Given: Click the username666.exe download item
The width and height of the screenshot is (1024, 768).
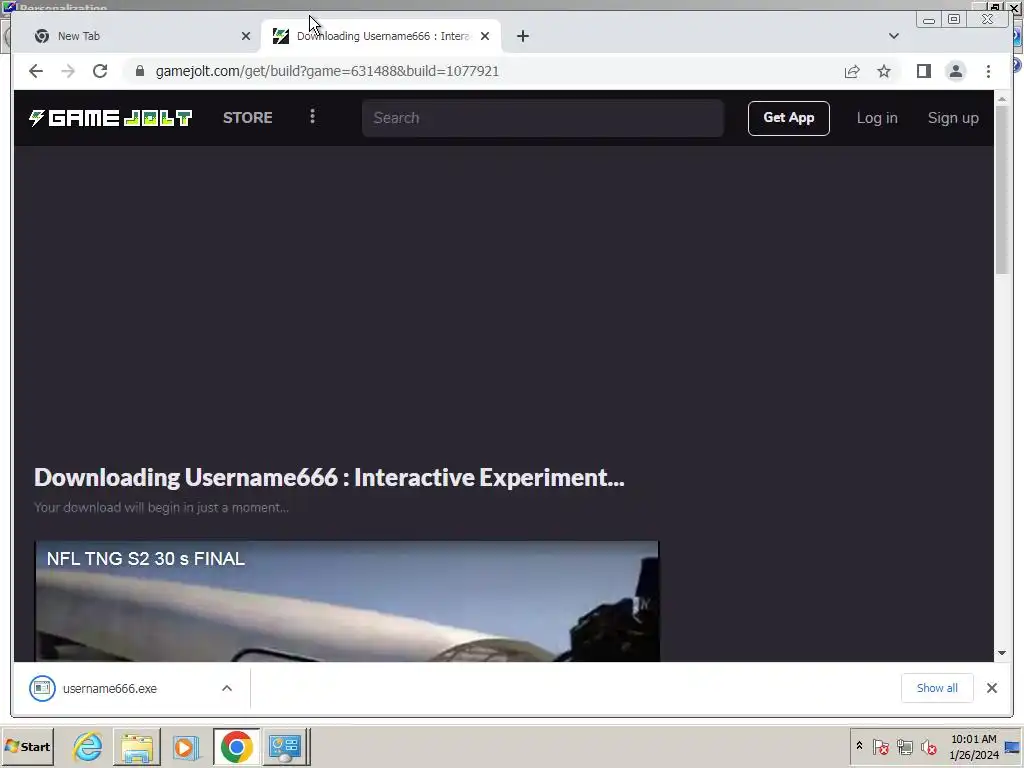Looking at the screenshot, I should pos(131,688).
